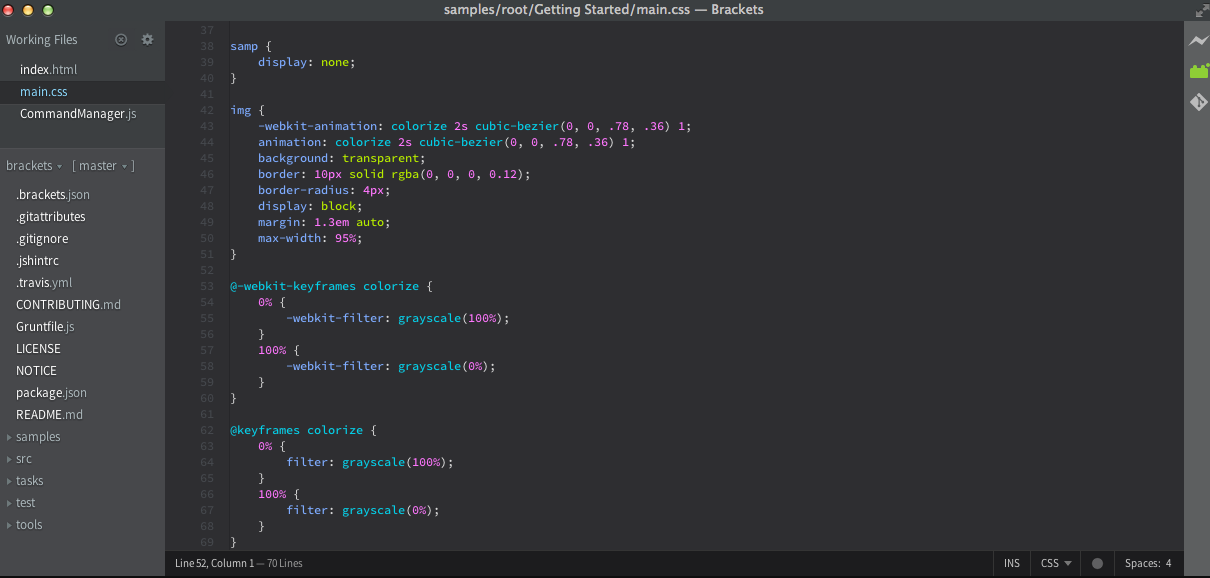Expand the samples folder
The width and height of the screenshot is (1210, 578).
[38, 437]
